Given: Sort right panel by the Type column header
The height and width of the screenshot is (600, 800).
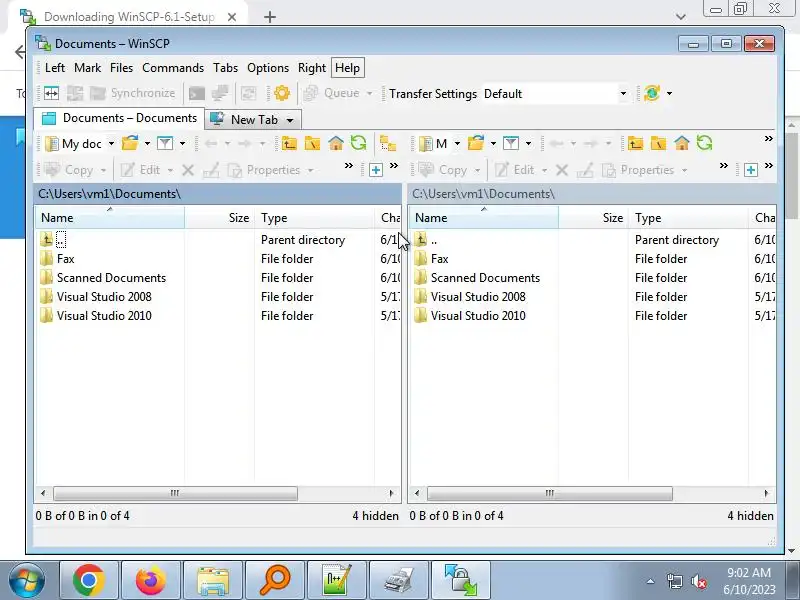Looking at the screenshot, I should click(x=688, y=218).
